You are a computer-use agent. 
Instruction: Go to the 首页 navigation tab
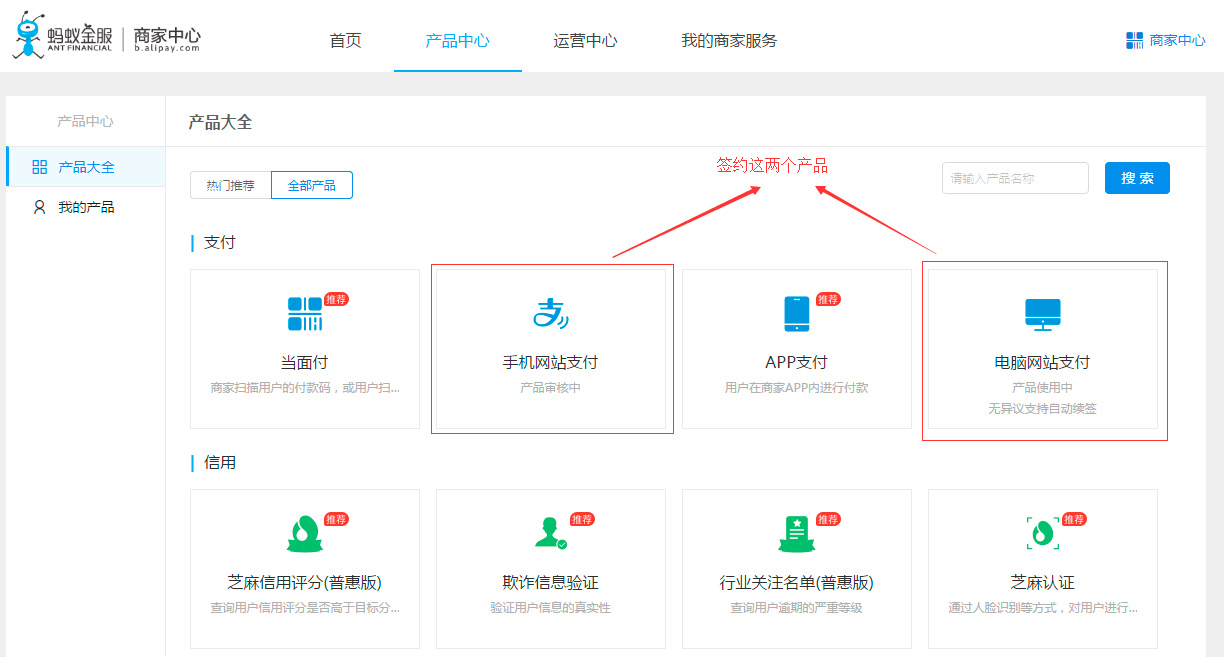click(x=346, y=41)
